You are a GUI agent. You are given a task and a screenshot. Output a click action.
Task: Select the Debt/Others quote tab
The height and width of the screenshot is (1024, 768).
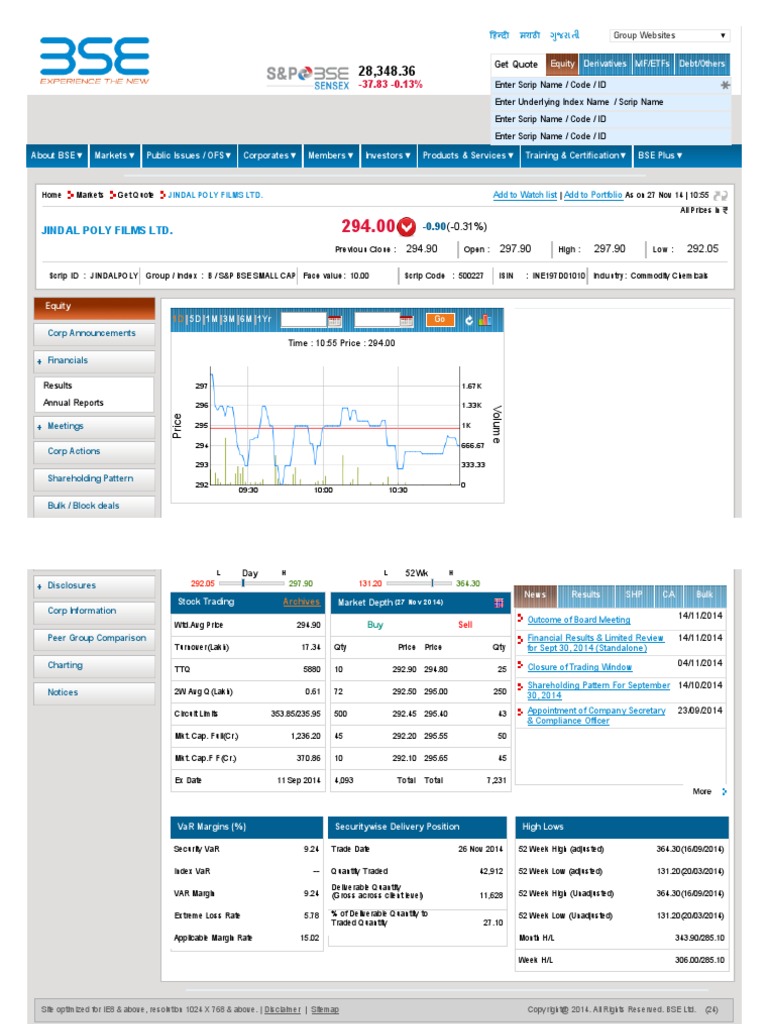(x=702, y=64)
